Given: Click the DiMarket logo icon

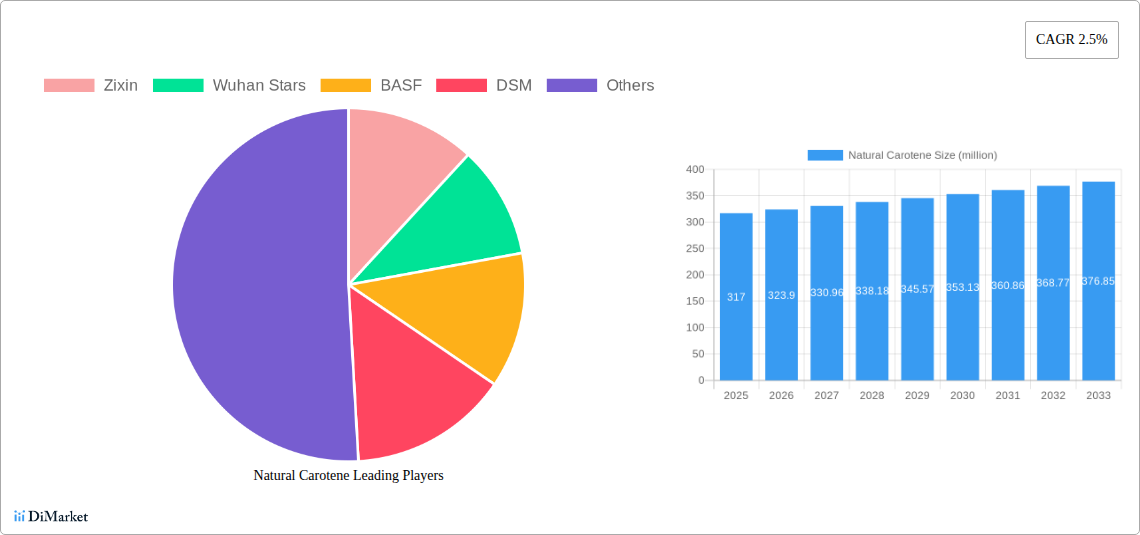Looking at the screenshot, I should click(19, 516).
